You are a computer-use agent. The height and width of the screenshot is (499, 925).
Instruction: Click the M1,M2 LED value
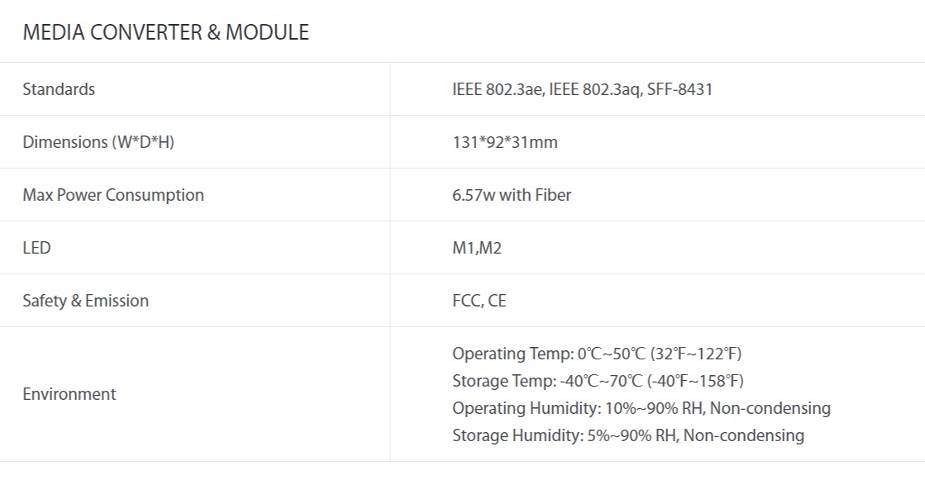click(x=477, y=248)
